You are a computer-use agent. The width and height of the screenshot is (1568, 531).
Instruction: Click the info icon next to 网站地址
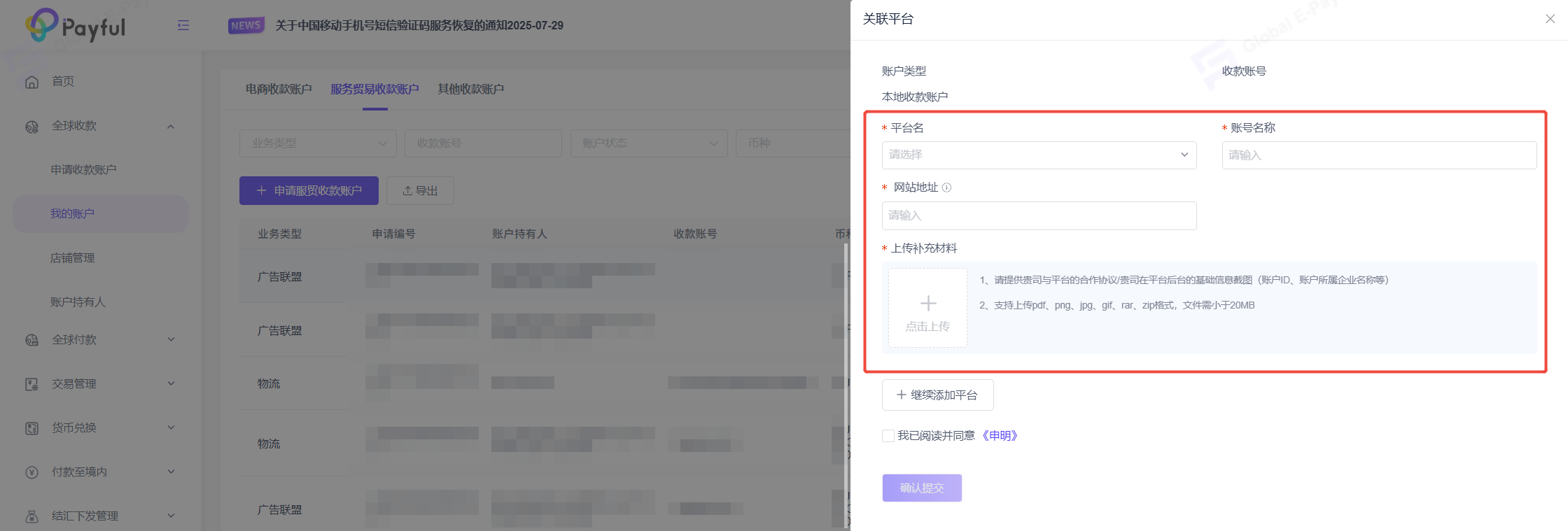946,187
